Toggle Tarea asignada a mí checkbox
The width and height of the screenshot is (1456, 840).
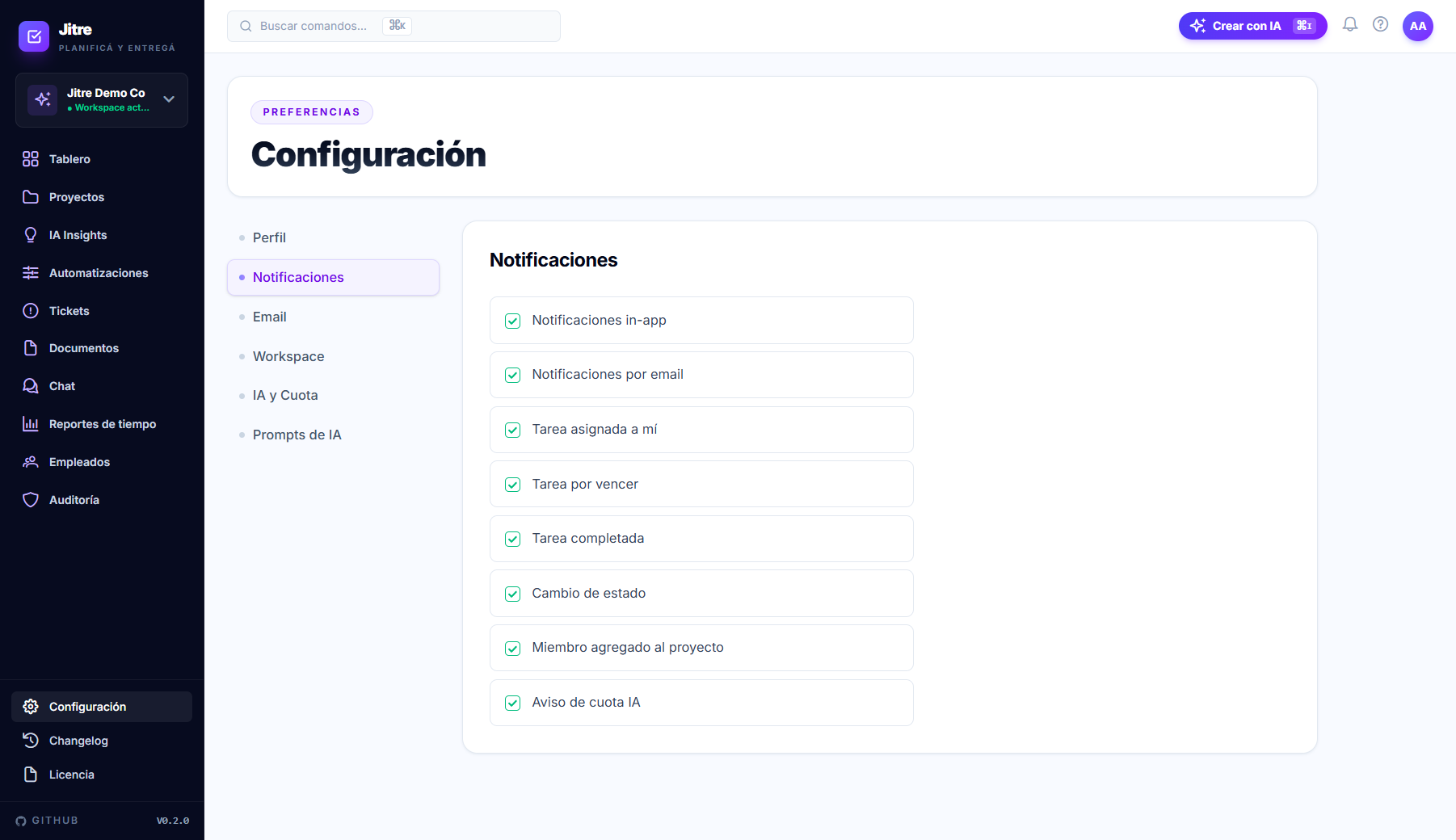click(x=512, y=430)
